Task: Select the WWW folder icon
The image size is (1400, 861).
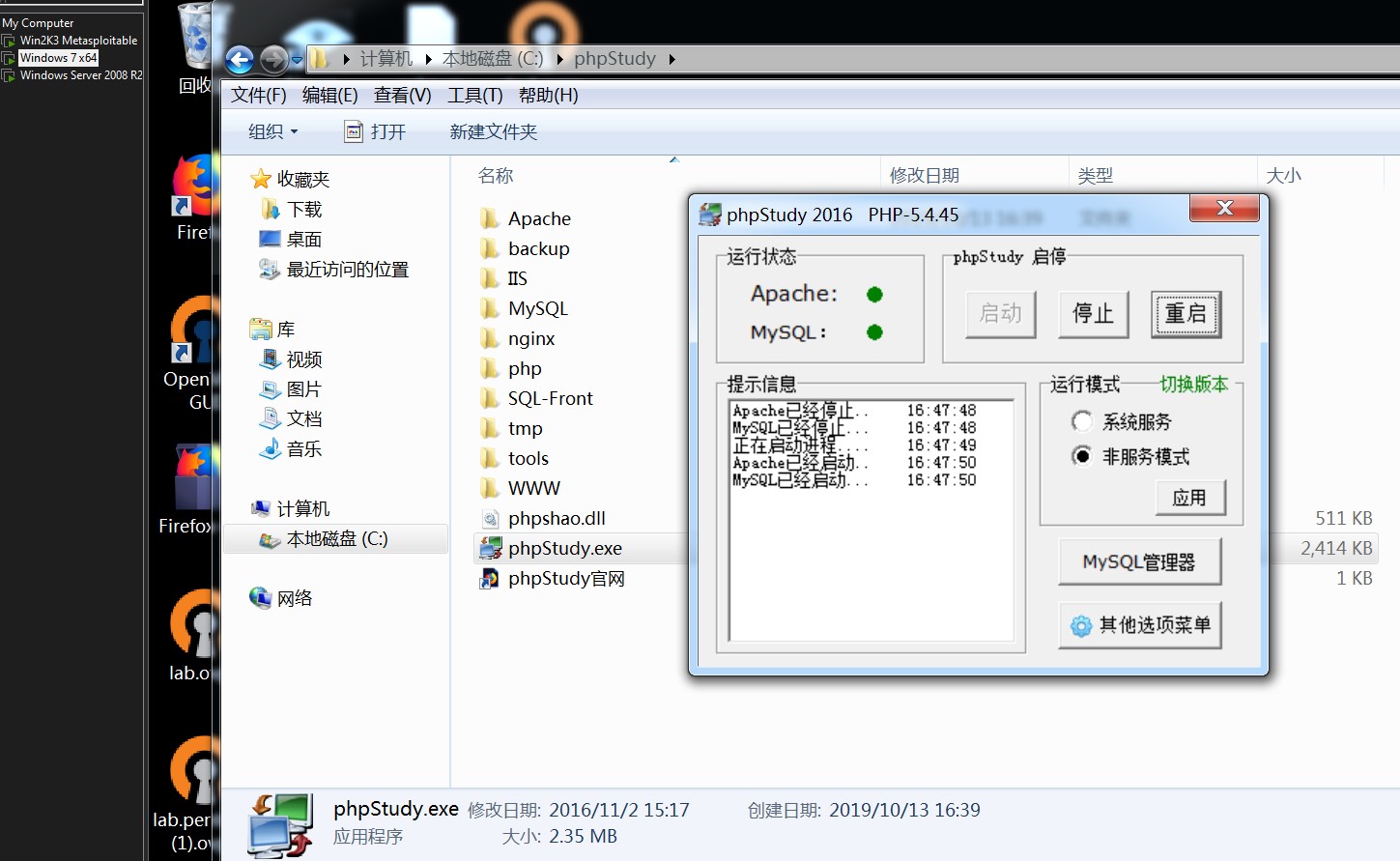Action: click(490, 488)
